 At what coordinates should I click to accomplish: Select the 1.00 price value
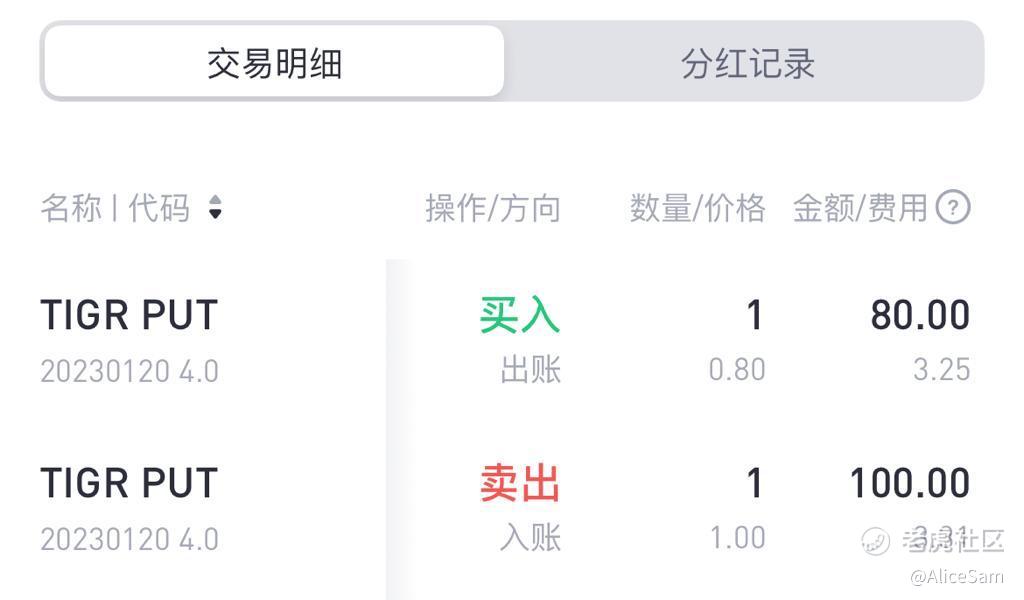point(737,538)
